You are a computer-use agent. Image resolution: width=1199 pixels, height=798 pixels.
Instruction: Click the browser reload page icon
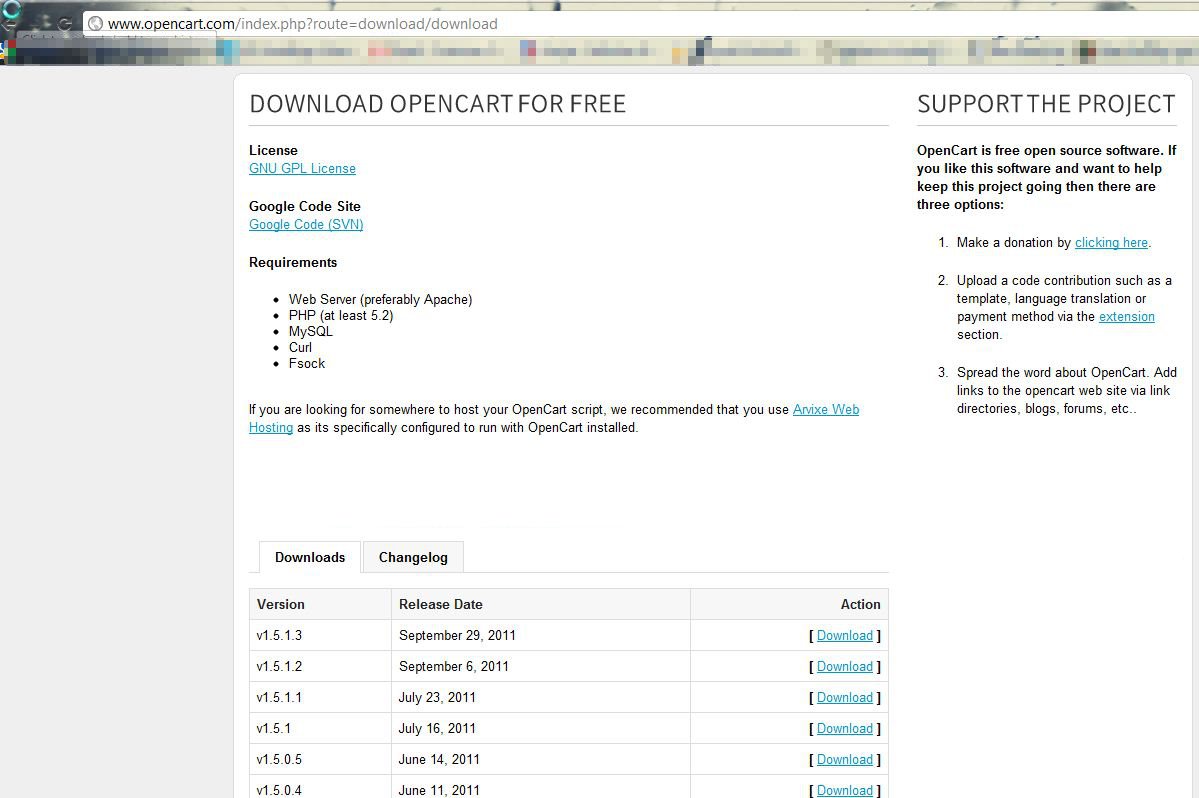(x=64, y=24)
